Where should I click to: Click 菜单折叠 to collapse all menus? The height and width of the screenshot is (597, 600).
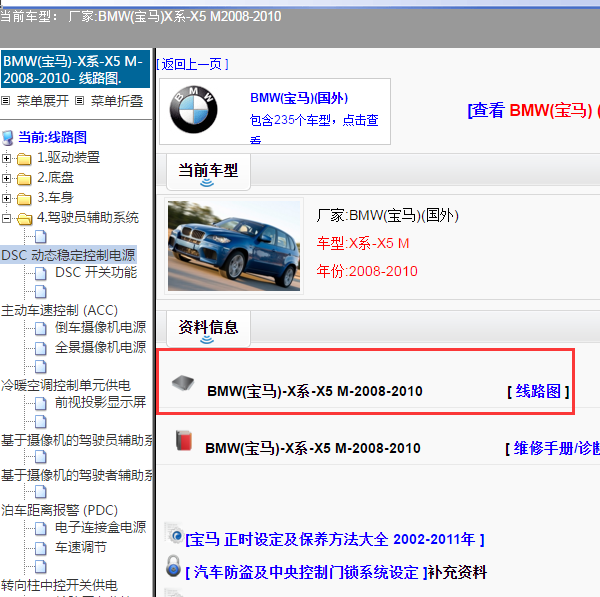click(x=117, y=101)
